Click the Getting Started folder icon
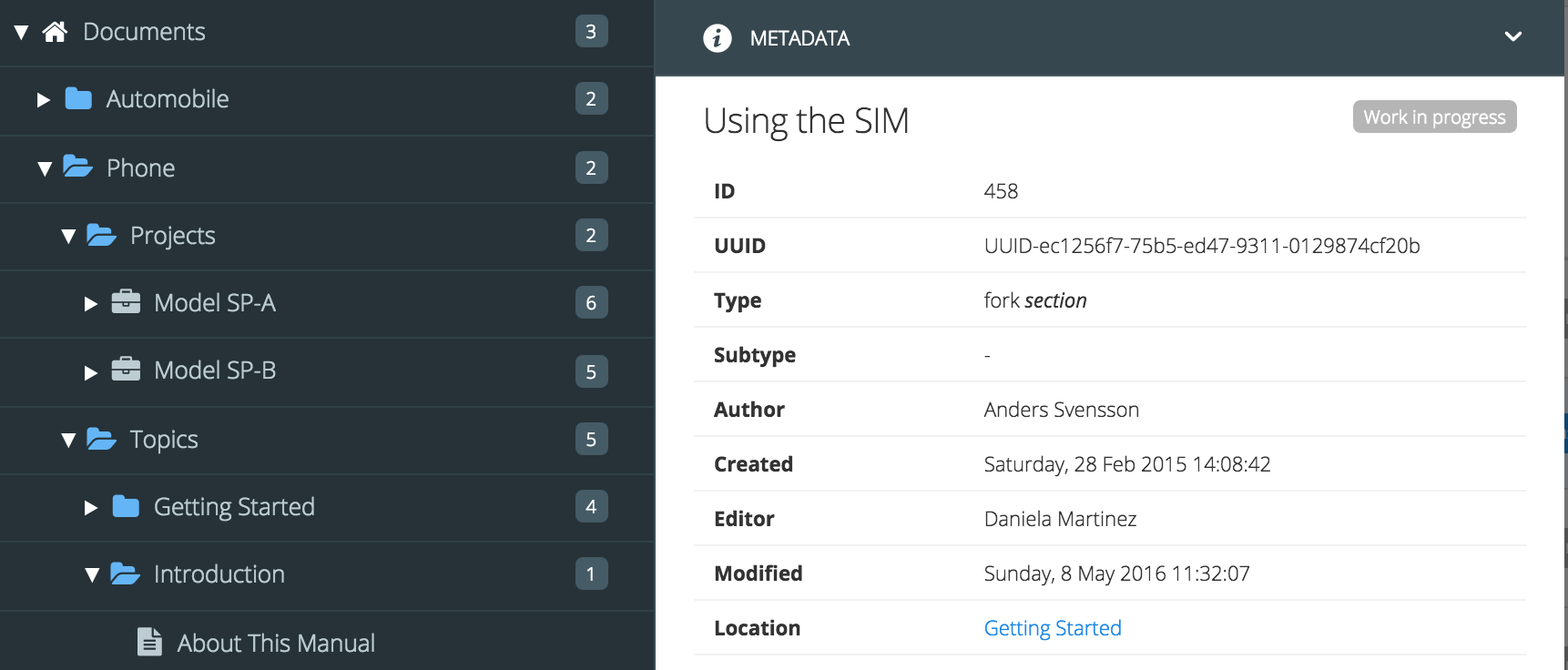The image size is (1568, 670). (126, 506)
